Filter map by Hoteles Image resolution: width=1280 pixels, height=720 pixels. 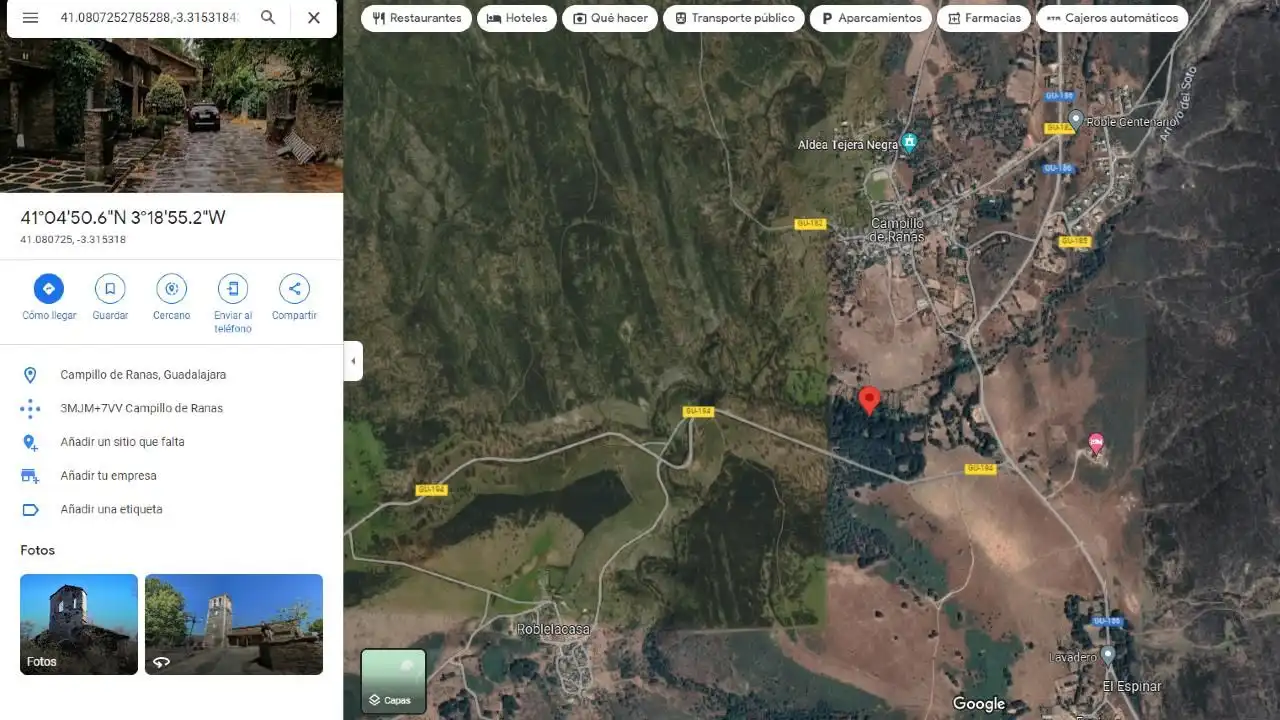[x=517, y=18]
